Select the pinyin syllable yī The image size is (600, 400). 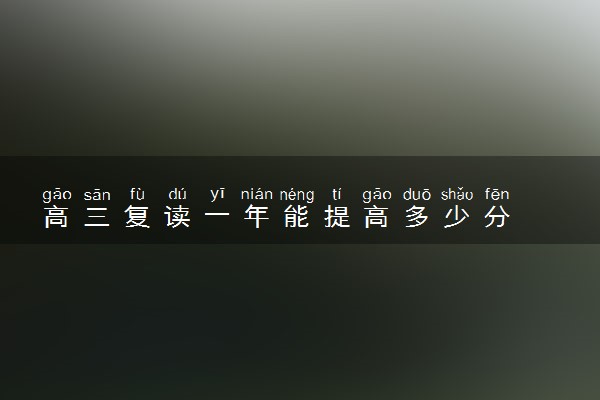pos(217,195)
